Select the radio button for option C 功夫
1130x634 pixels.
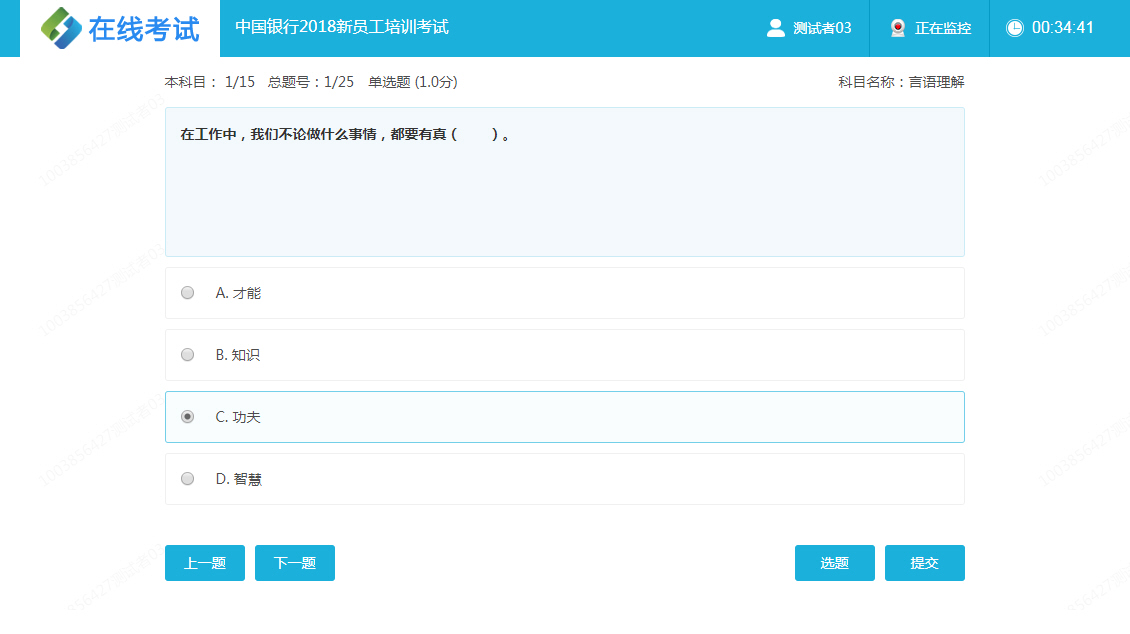[187, 417]
